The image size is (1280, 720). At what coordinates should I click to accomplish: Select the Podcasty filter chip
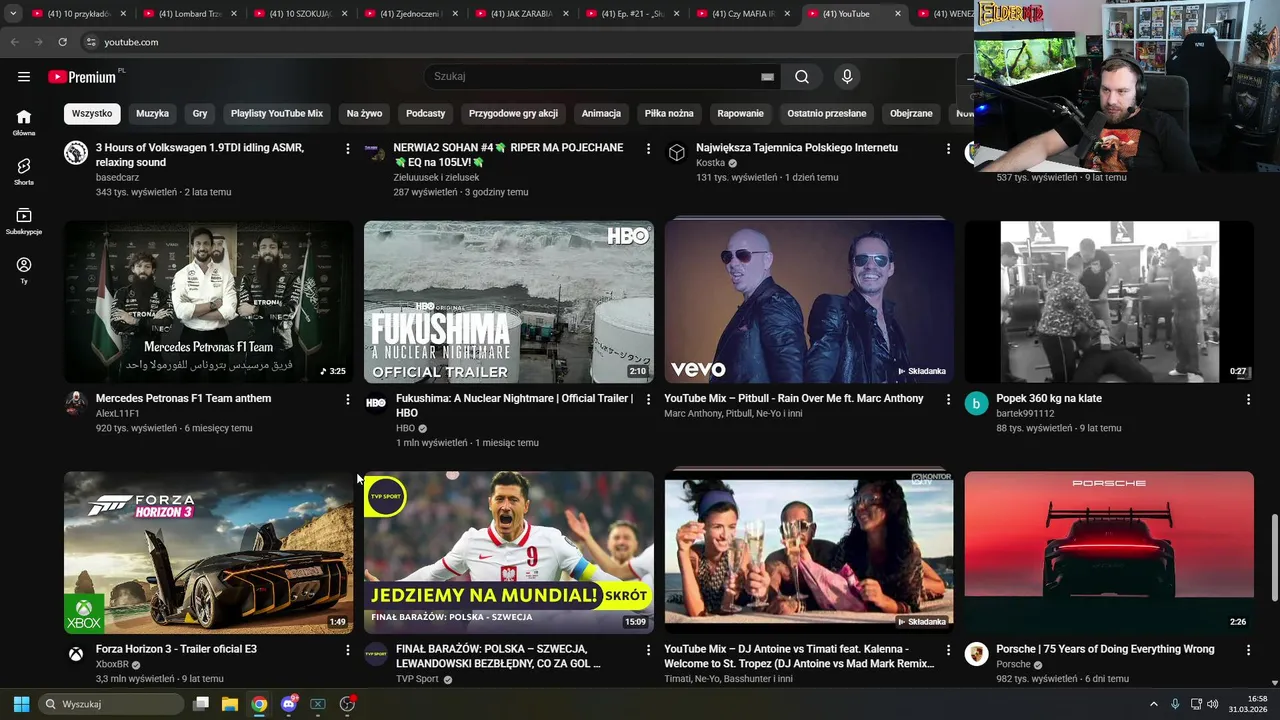click(426, 114)
